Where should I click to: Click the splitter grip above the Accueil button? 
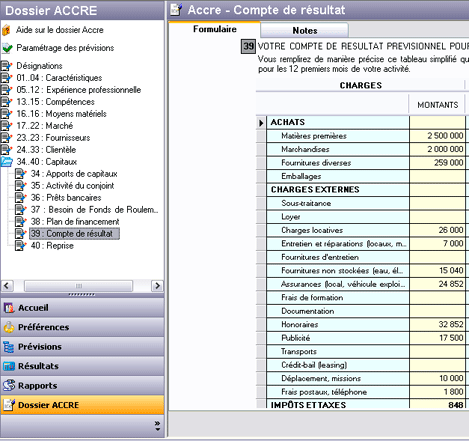[82, 295]
